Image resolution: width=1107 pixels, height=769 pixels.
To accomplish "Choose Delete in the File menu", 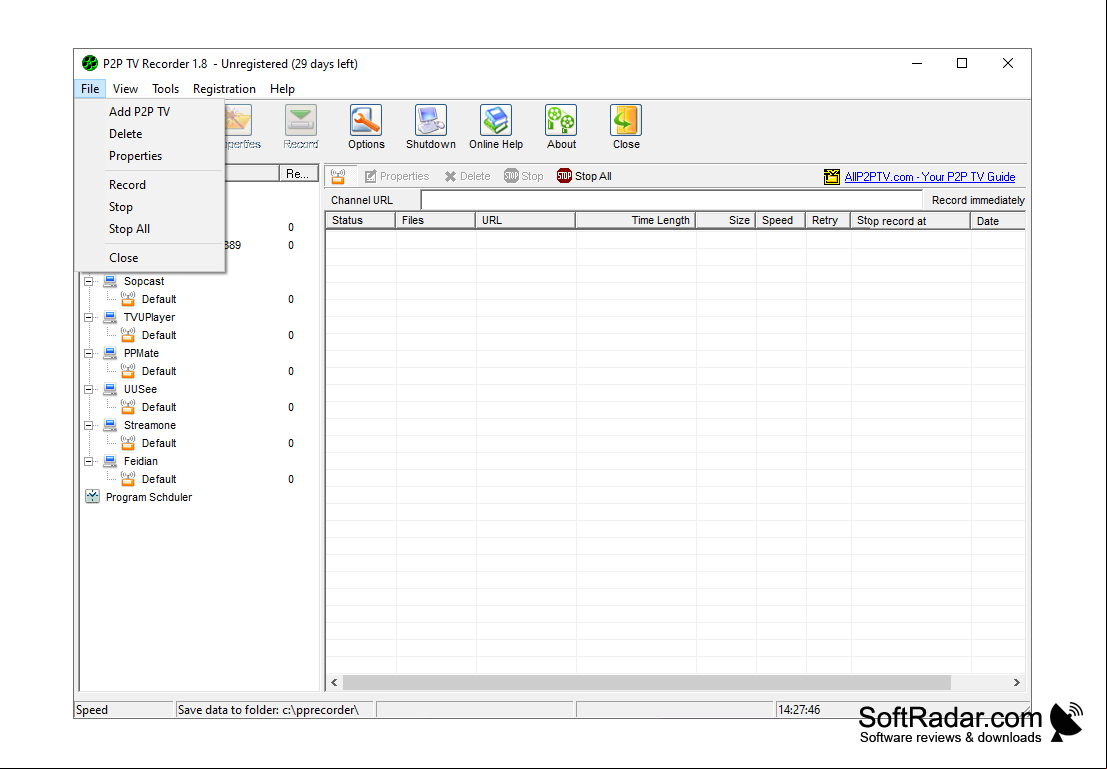I will pyautogui.click(x=150, y=133).
